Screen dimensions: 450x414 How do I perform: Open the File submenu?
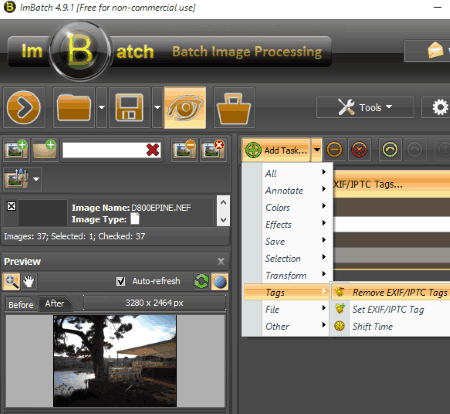[288, 309]
